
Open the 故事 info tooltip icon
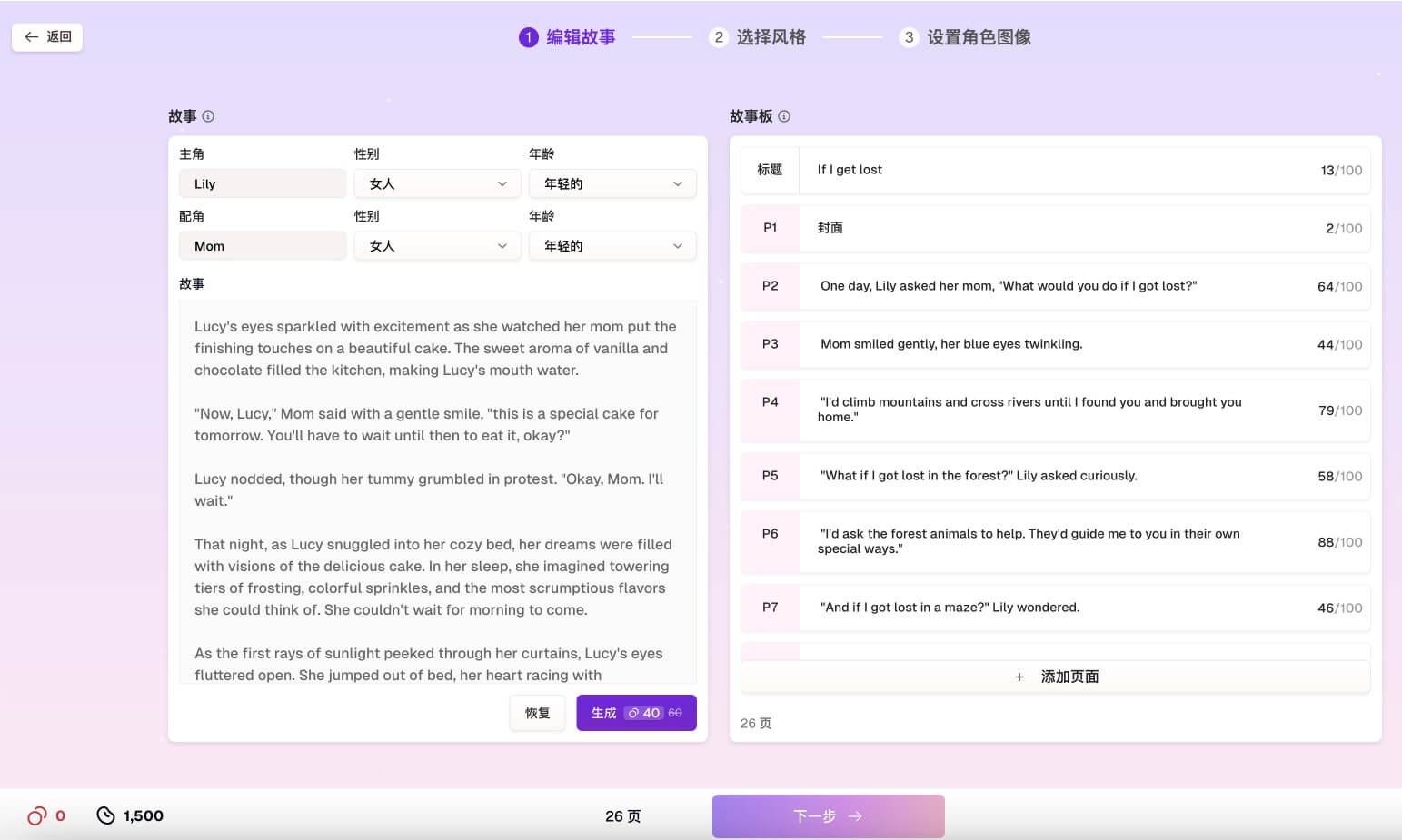pos(210,115)
